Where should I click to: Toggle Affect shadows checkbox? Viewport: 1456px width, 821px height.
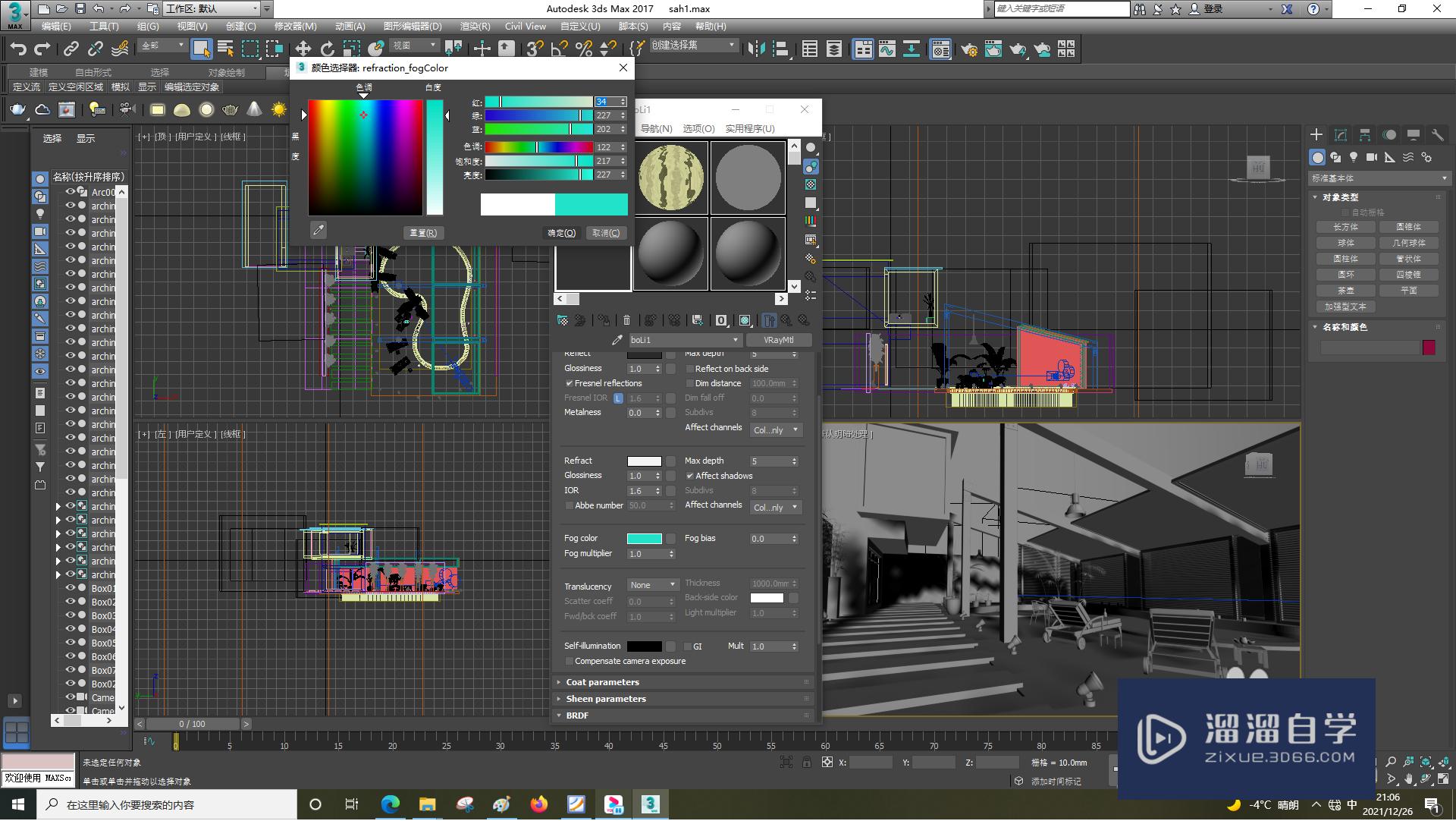(690, 477)
